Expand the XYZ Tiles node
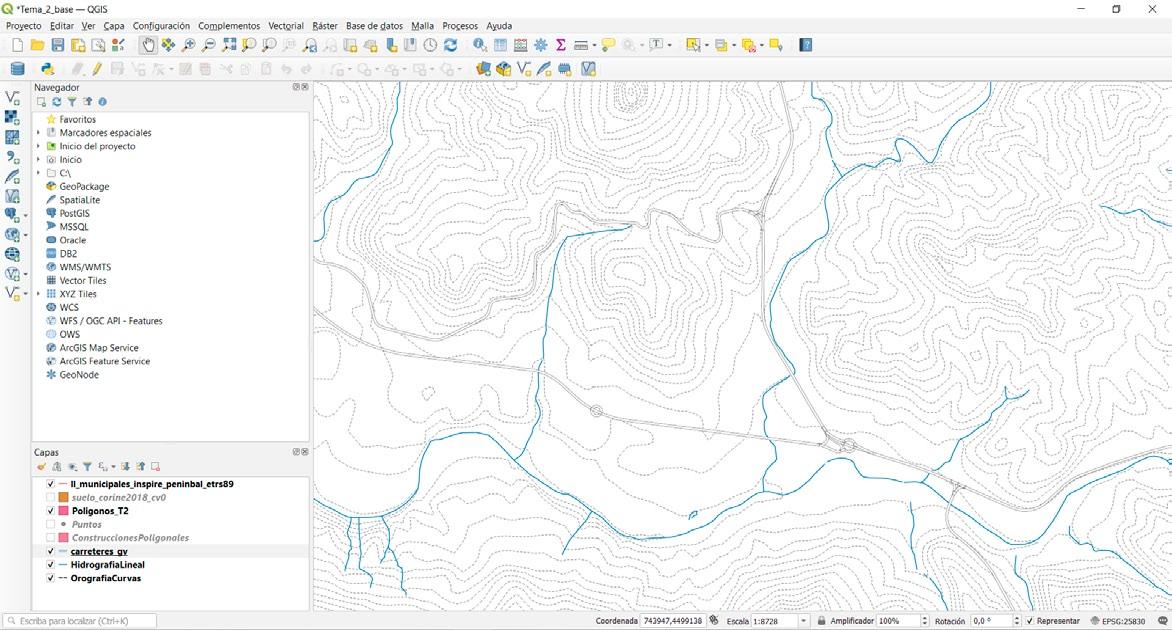 (38, 294)
